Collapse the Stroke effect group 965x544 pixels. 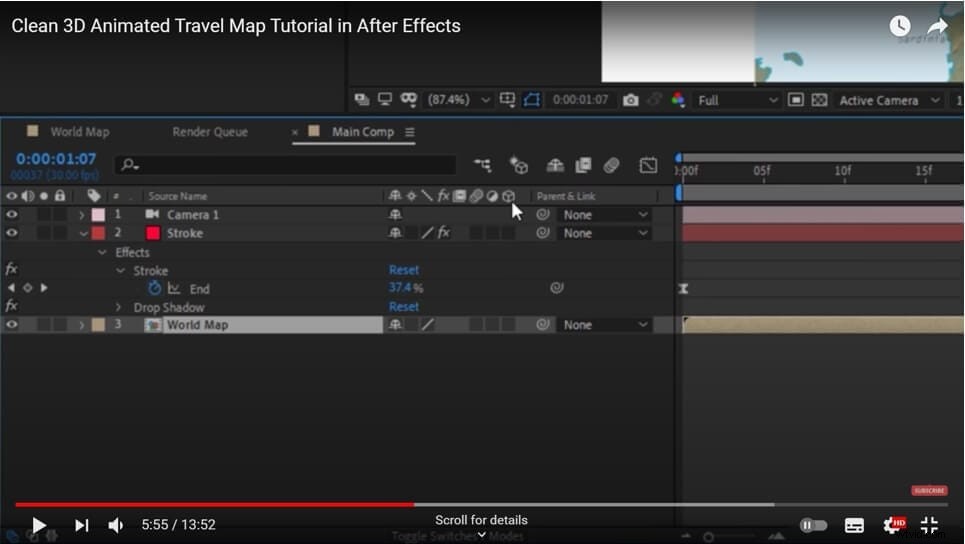(121, 271)
